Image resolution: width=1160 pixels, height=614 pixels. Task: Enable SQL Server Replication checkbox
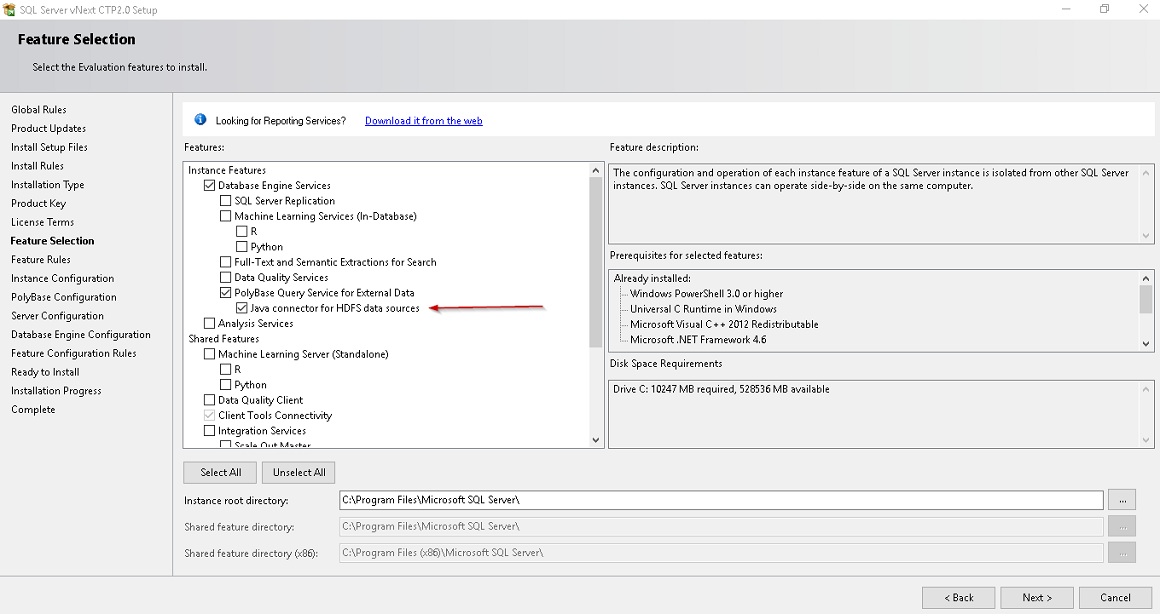225,201
